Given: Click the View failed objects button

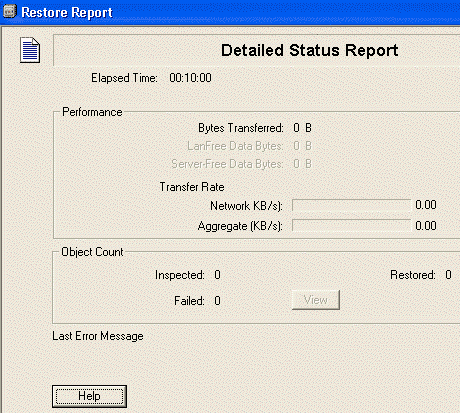Looking at the screenshot, I should (x=316, y=300).
